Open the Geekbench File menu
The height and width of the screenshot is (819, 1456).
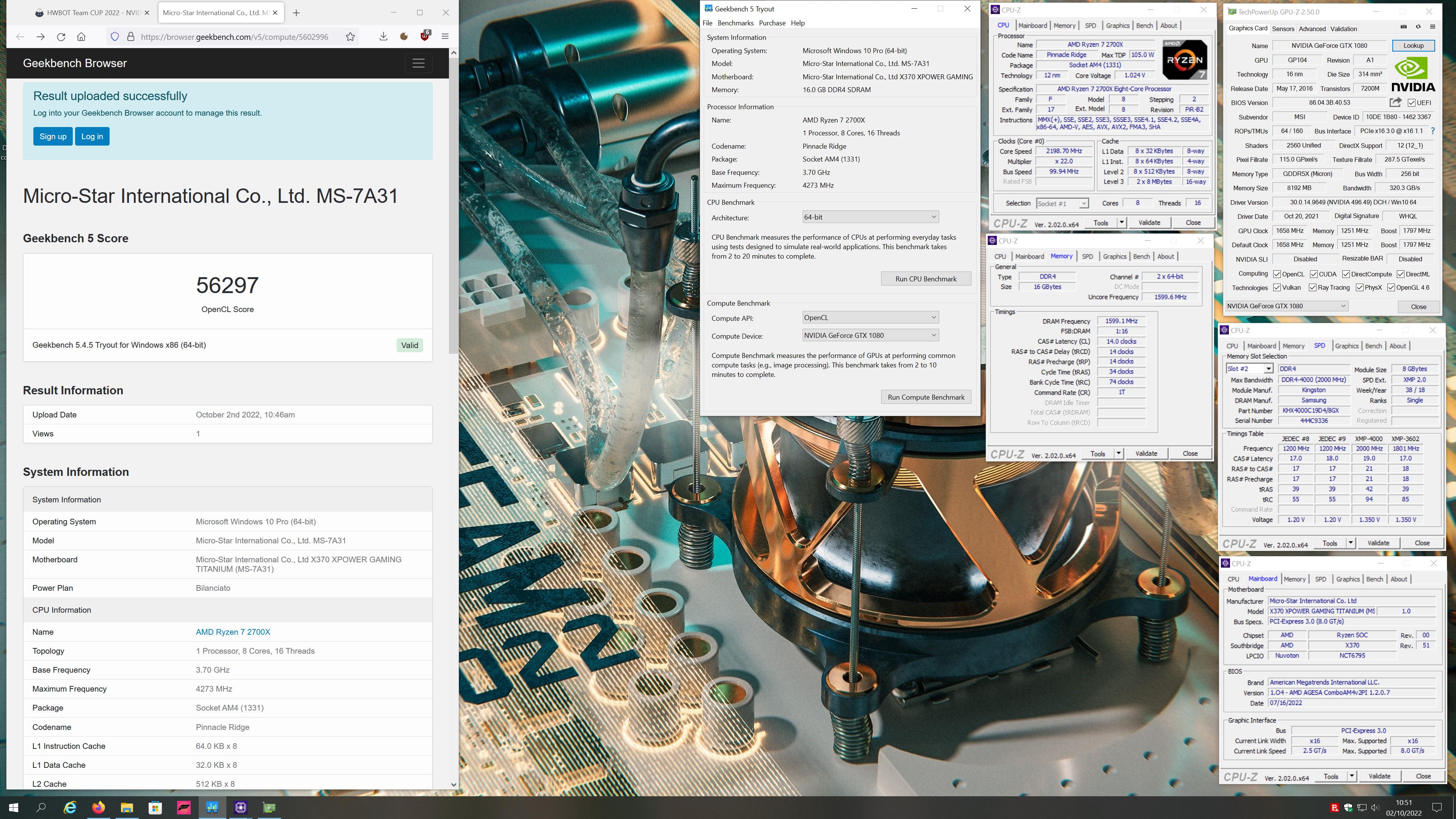708,23
